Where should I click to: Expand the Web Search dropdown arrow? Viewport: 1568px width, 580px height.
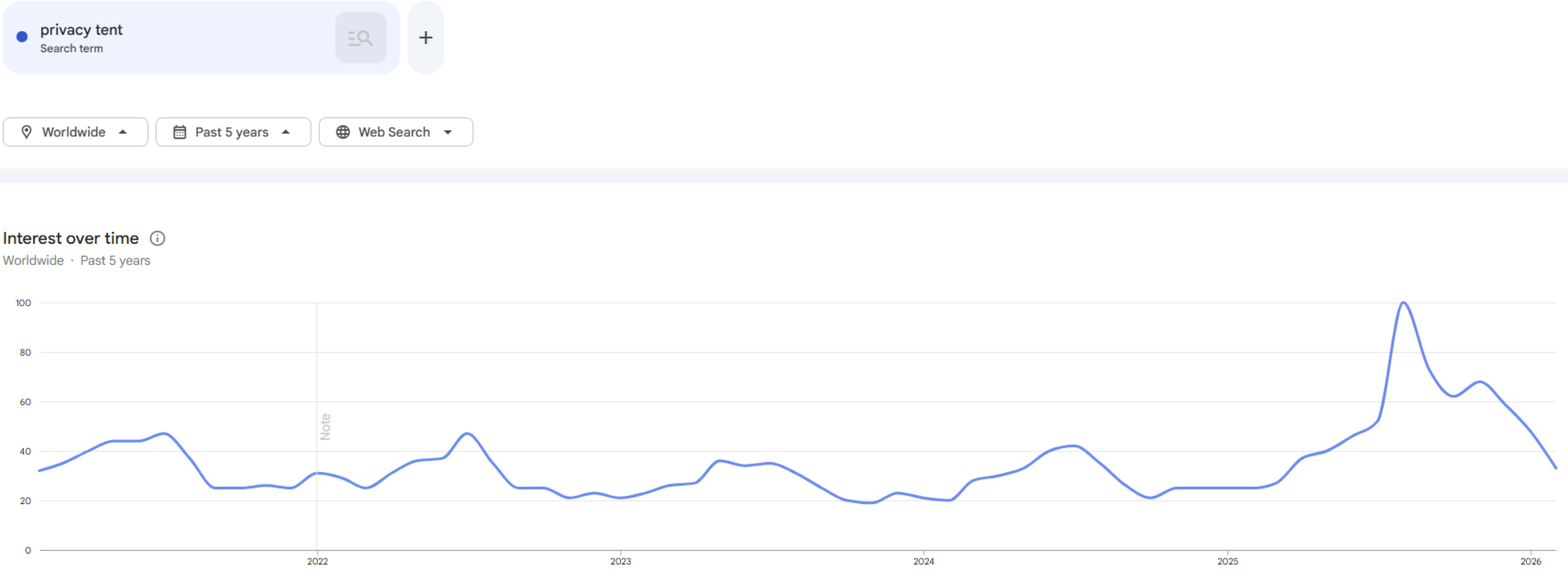click(448, 132)
